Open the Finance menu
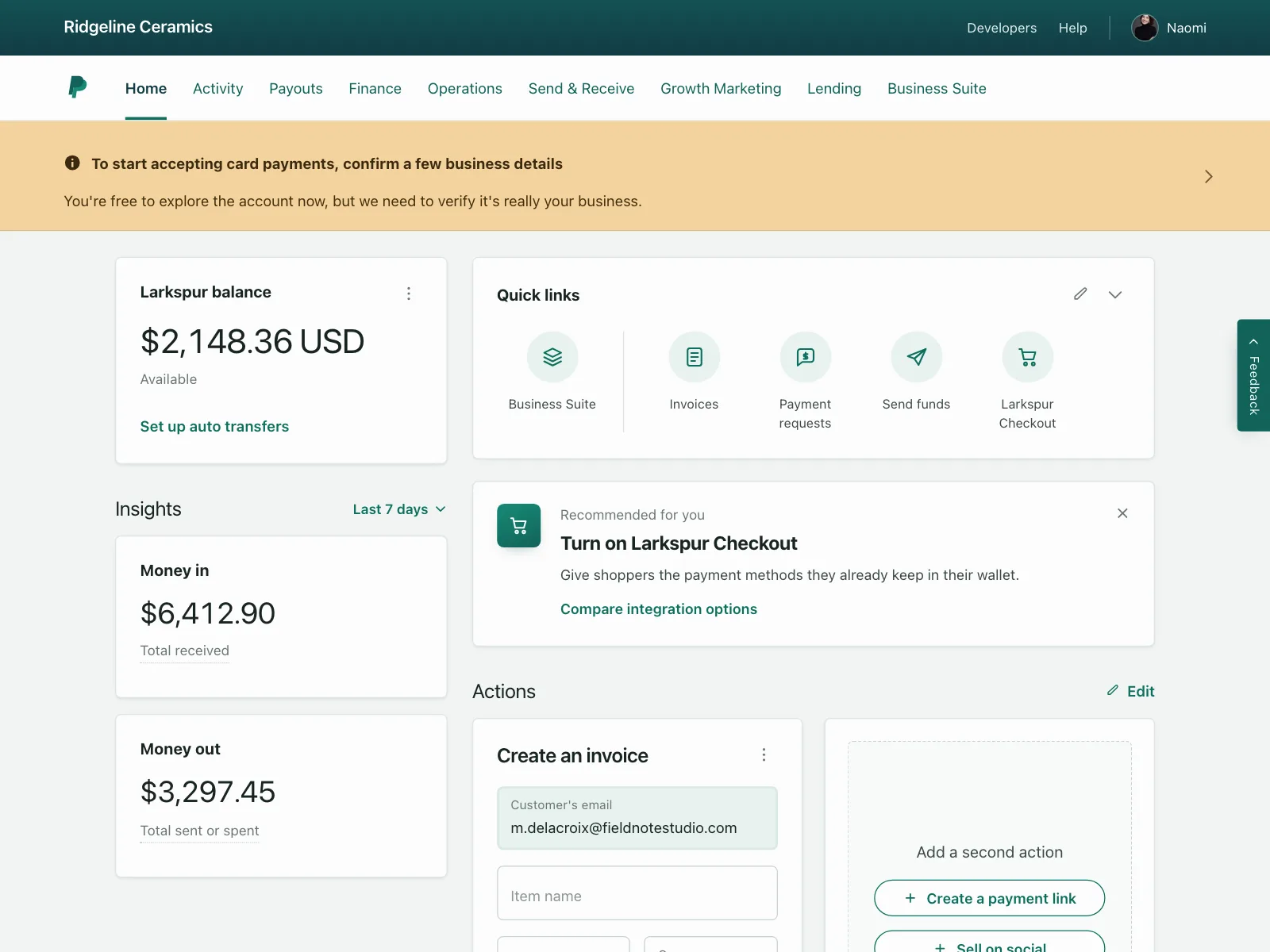Screen dimensions: 1270x952 coord(375,89)
